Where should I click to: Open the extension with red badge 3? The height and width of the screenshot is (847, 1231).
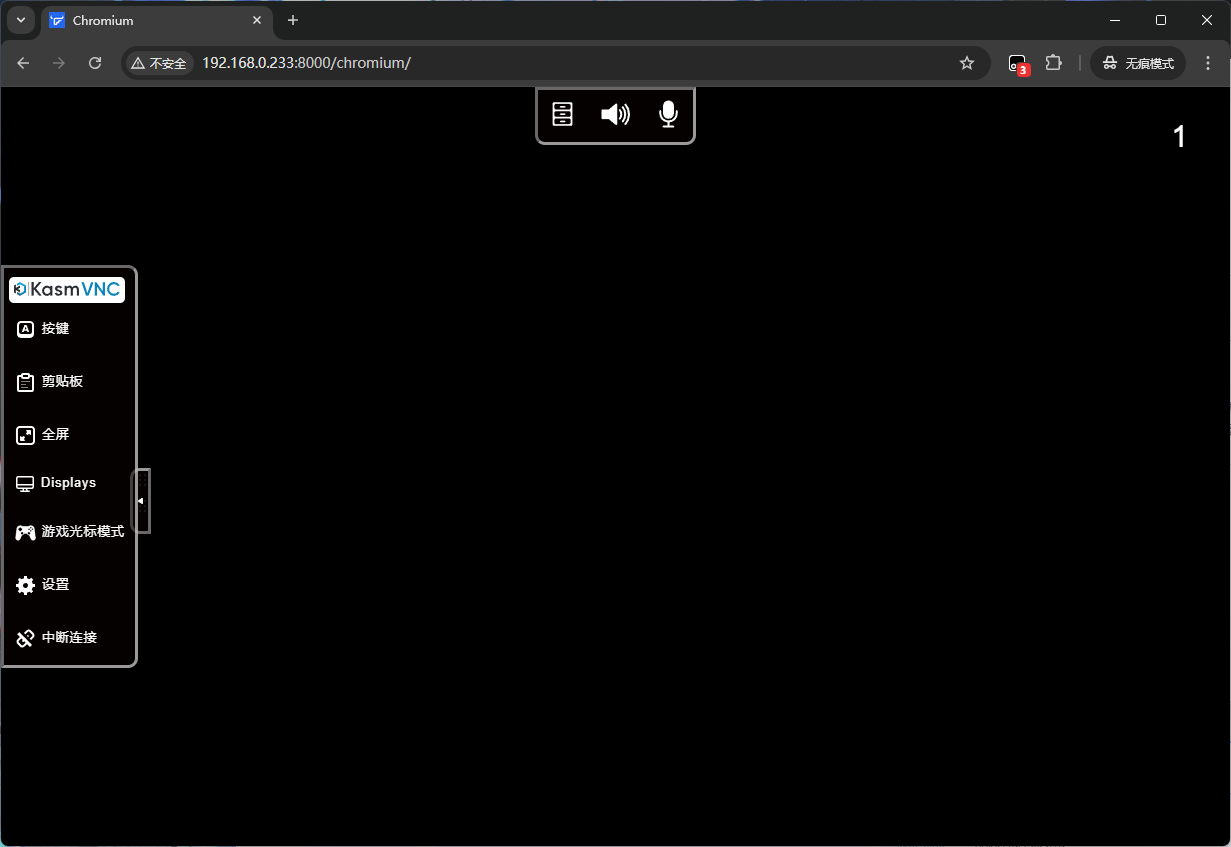click(x=1017, y=63)
